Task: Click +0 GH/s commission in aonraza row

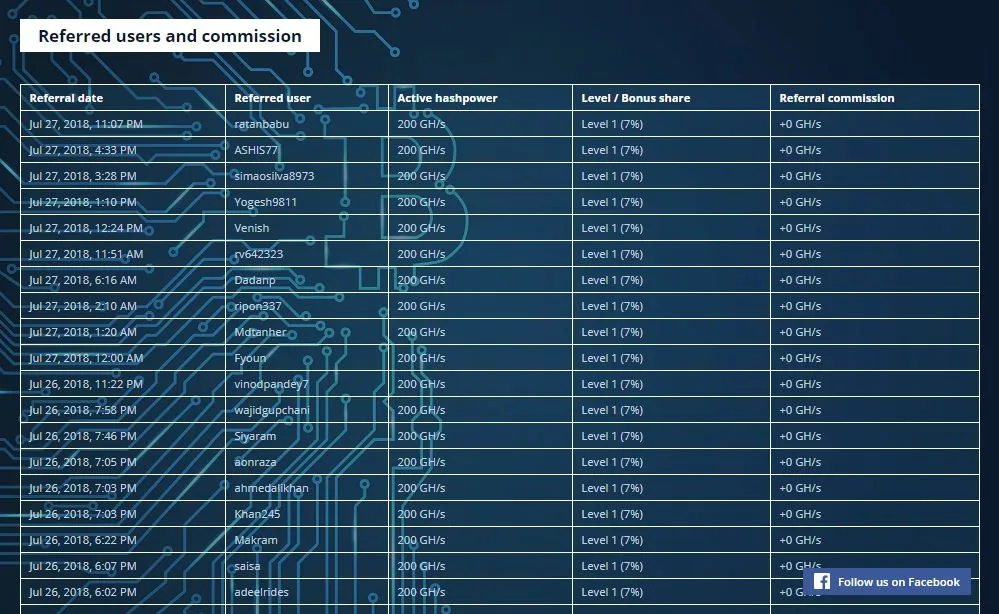Action: click(800, 462)
